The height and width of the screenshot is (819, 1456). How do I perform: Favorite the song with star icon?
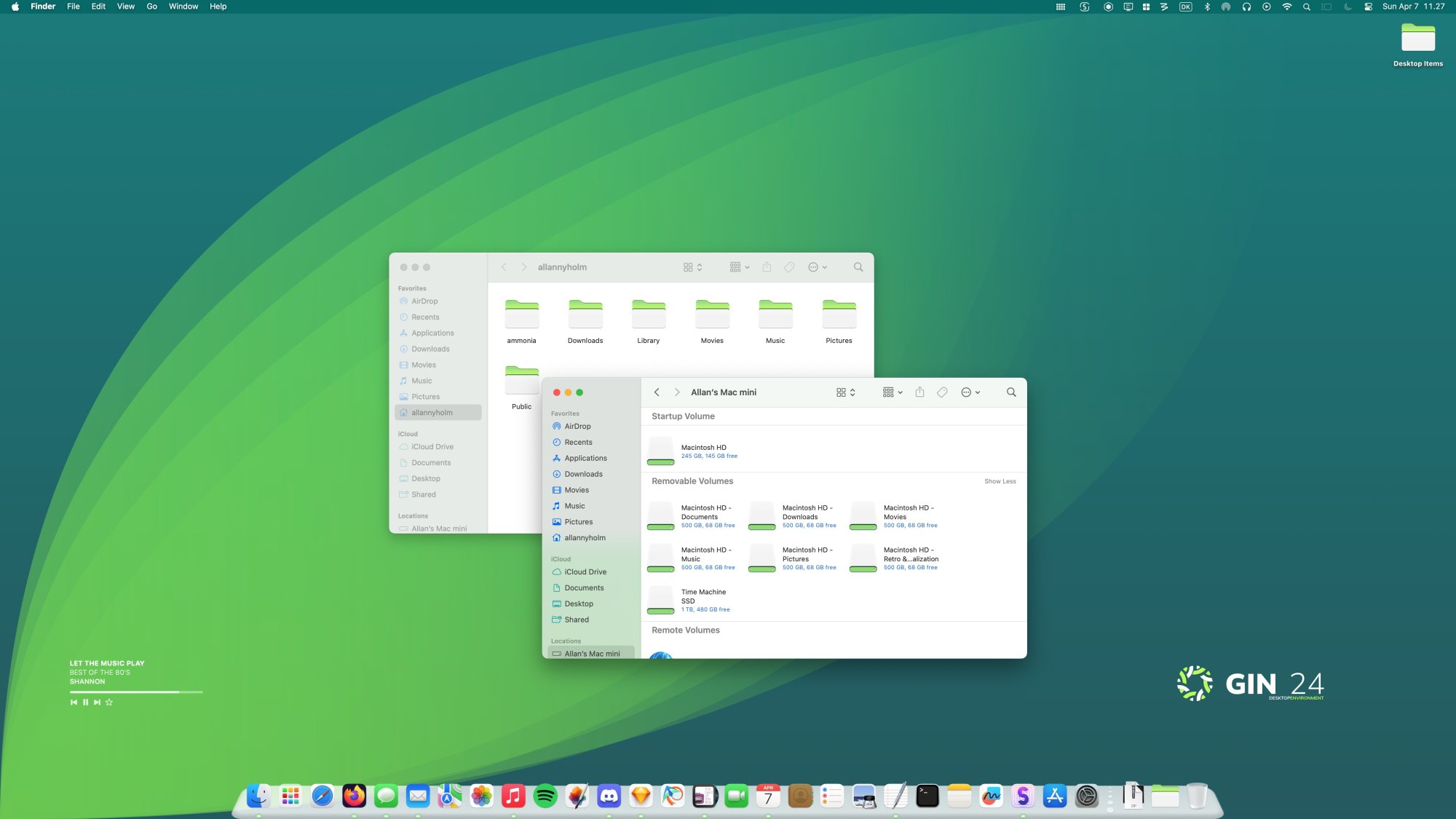point(109,703)
